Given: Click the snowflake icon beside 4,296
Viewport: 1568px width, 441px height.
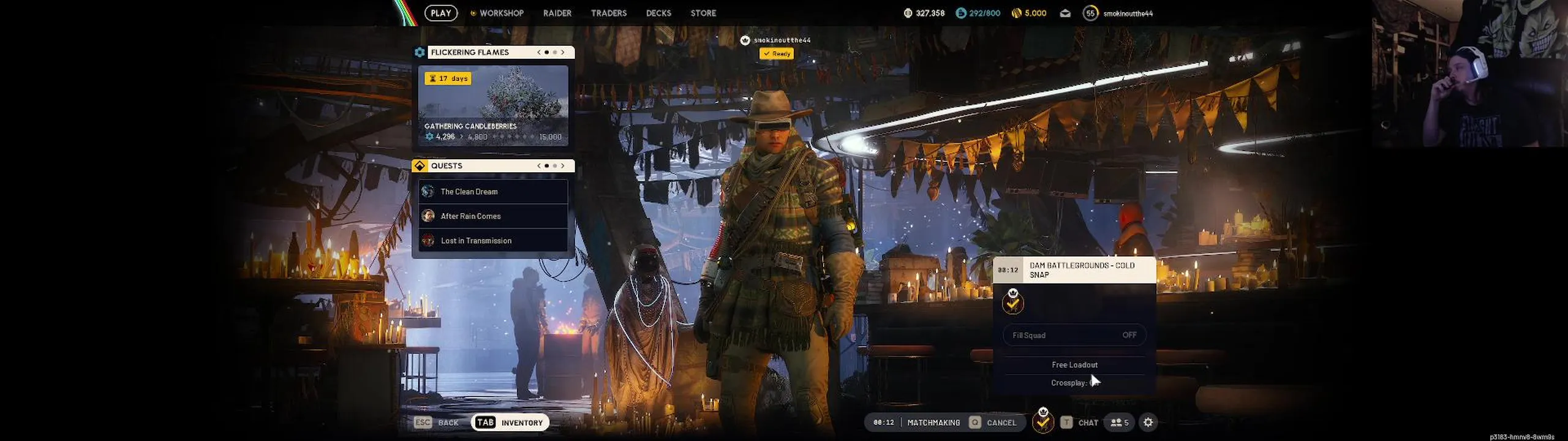Looking at the screenshot, I should (429, 137).
